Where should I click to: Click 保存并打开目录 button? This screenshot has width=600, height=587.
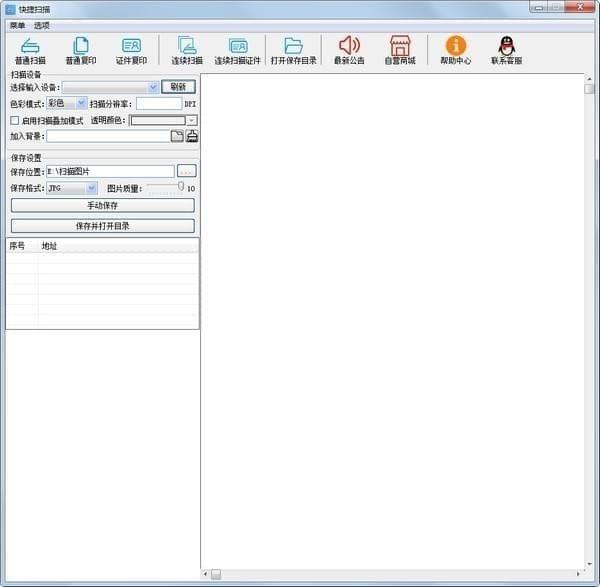click(103, 226)
